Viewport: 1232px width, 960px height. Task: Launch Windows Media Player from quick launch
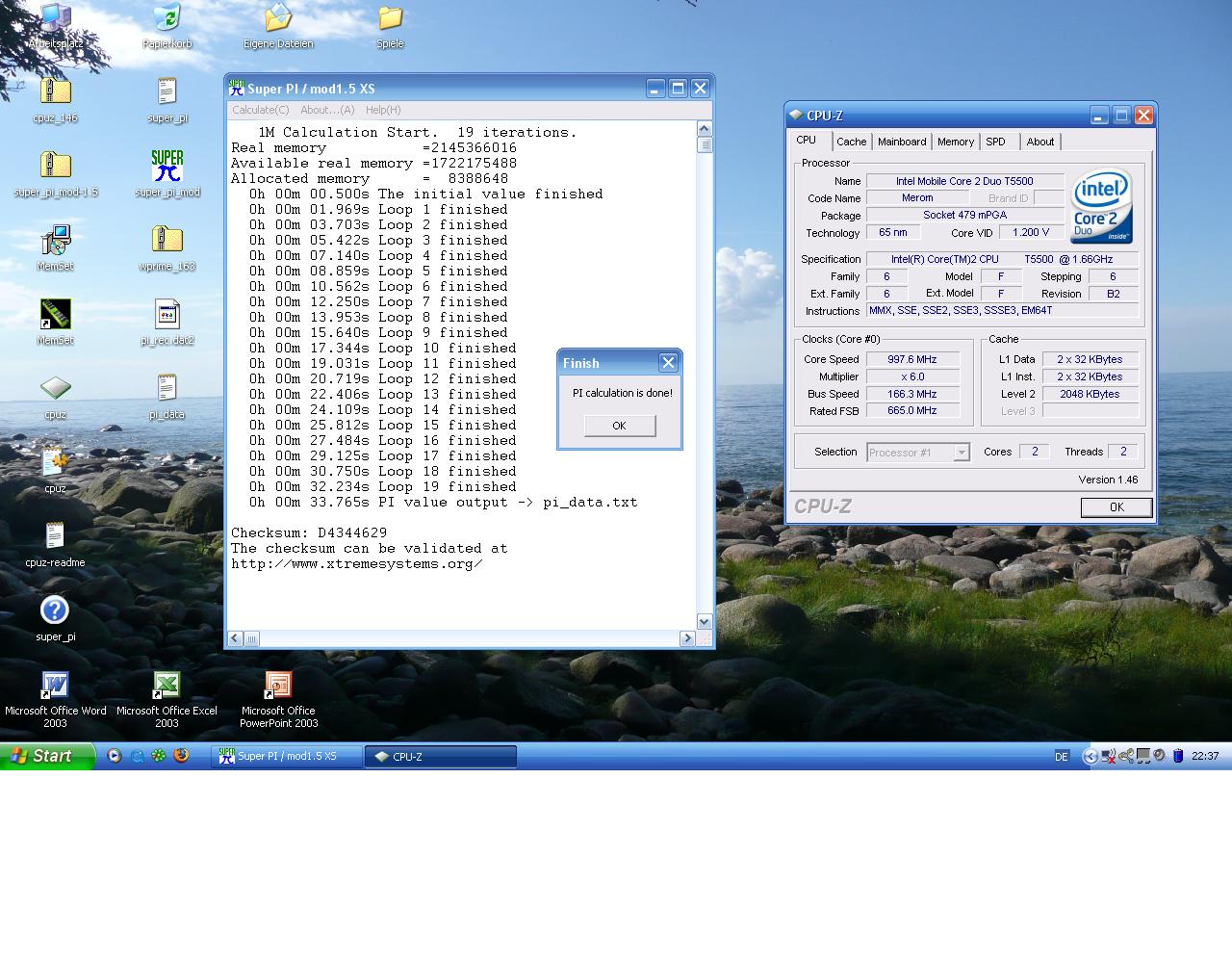114,756
